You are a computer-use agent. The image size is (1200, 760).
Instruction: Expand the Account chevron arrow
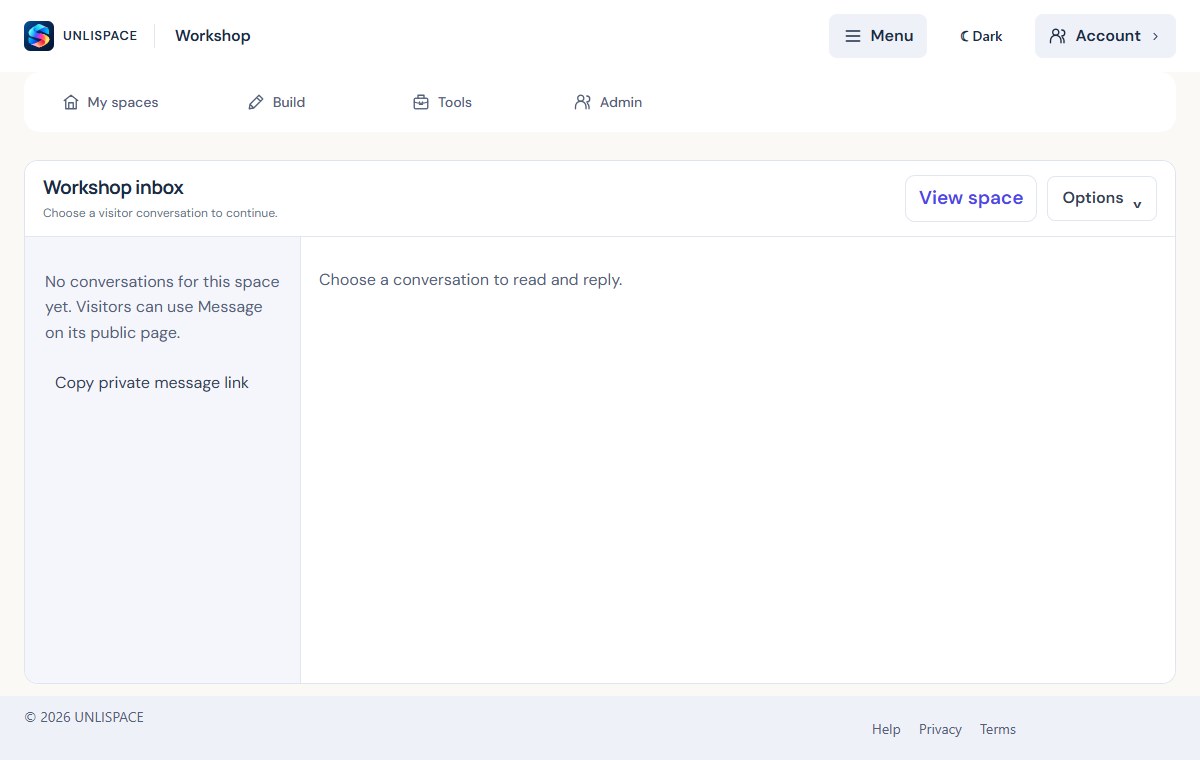point(1156,36)
